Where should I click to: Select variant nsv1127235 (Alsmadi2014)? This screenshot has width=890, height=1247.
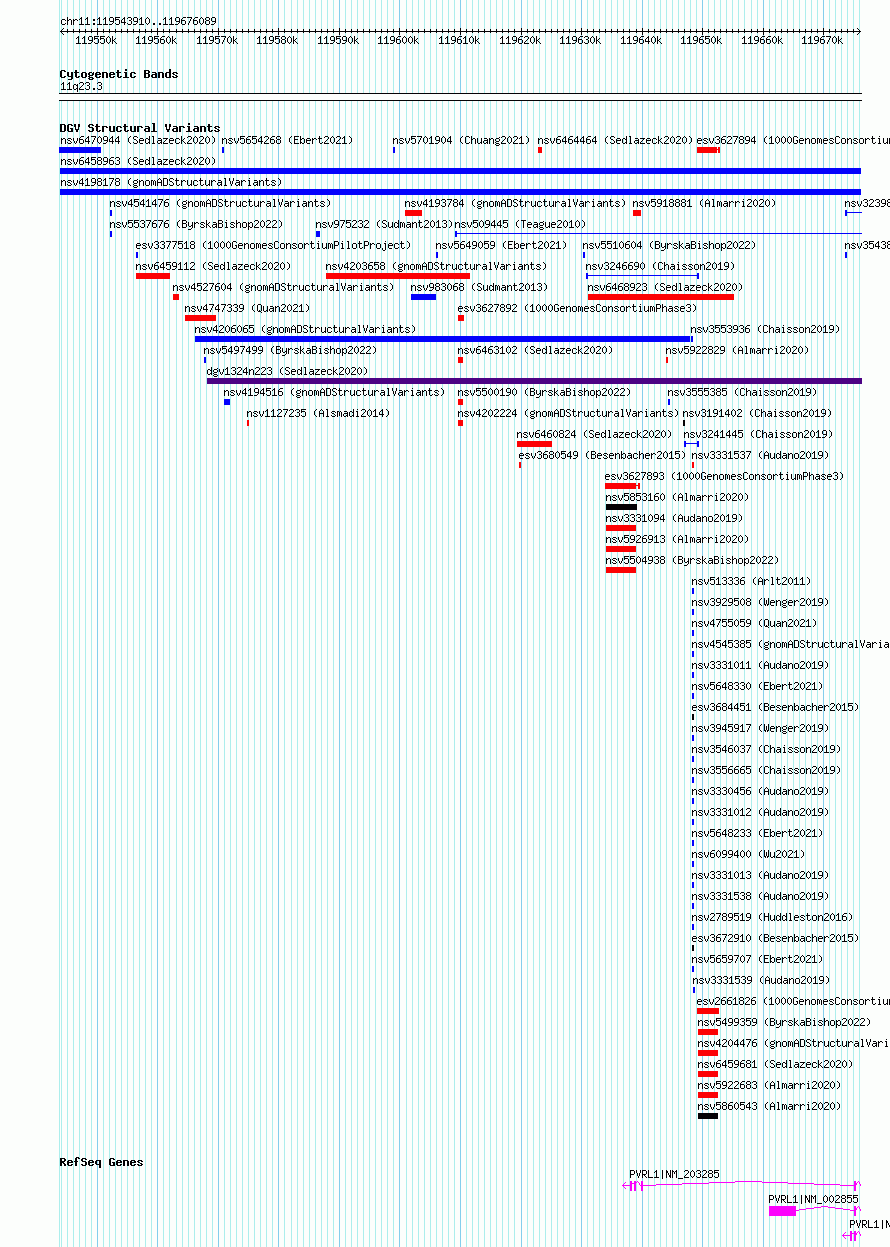318,413
